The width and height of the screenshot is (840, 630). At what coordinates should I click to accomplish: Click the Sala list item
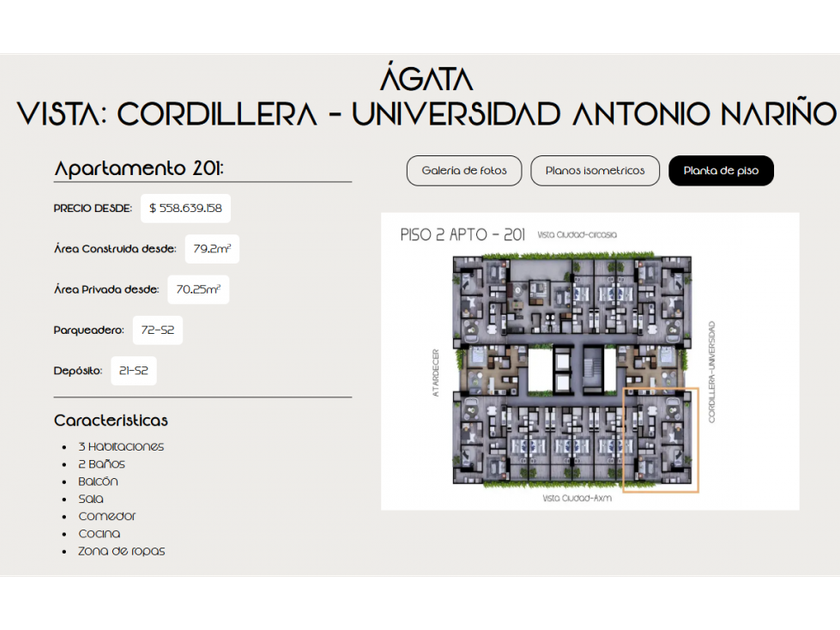(x=91, y=499)
